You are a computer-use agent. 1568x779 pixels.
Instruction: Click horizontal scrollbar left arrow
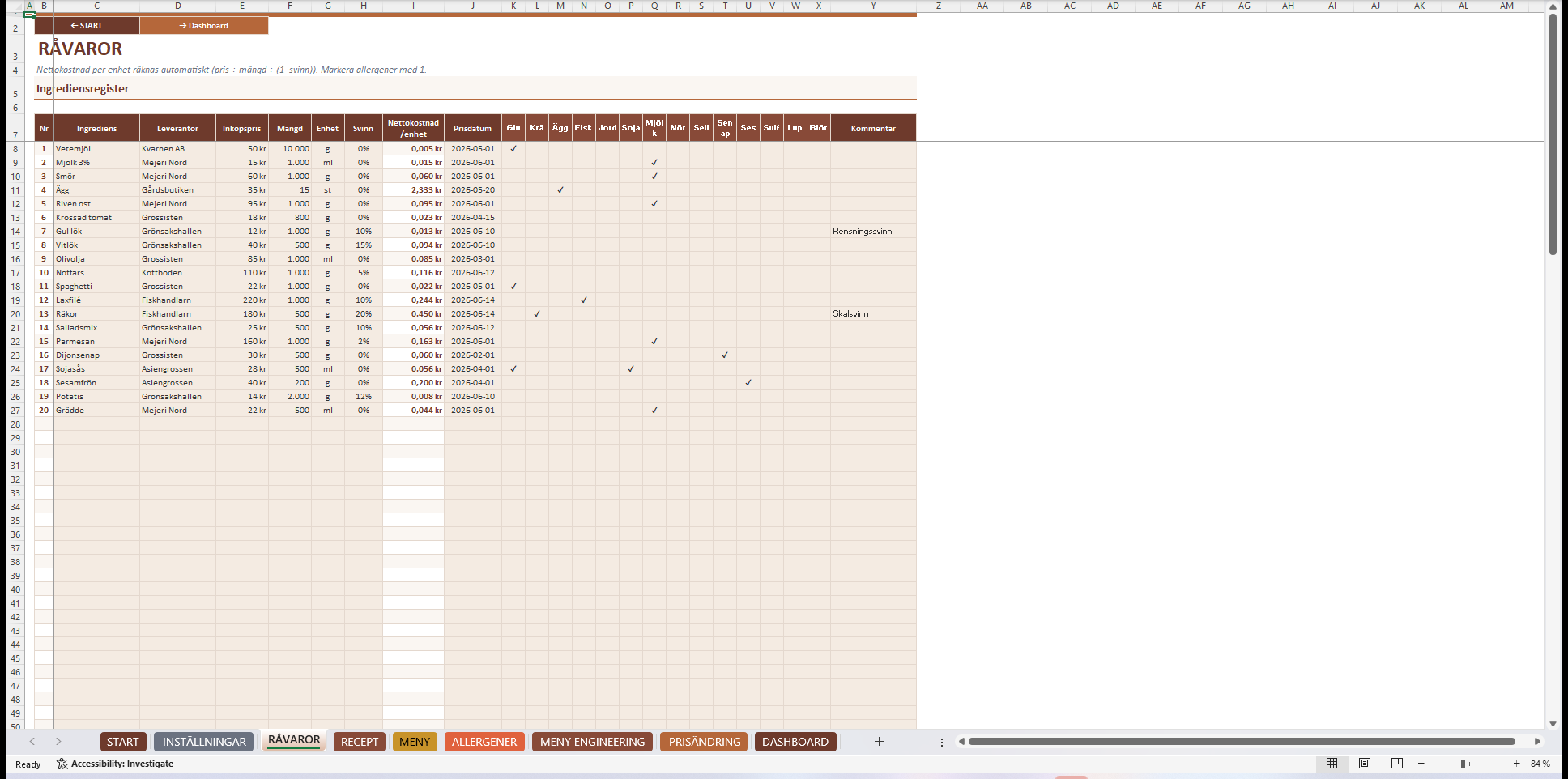961,742
